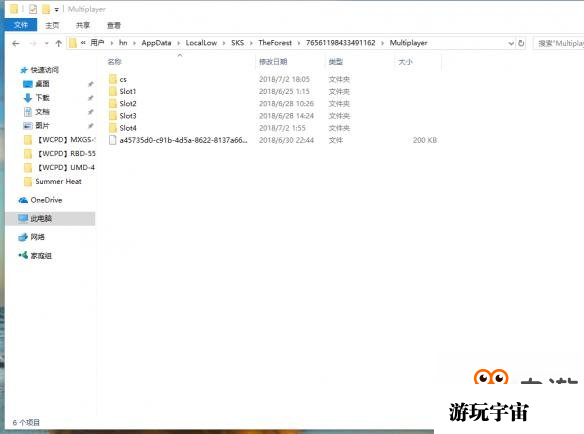Image resolution: width=584 pixels, height=434 pixels.
Task: Click the pin icon beside 图片
Action: point(91,126)
